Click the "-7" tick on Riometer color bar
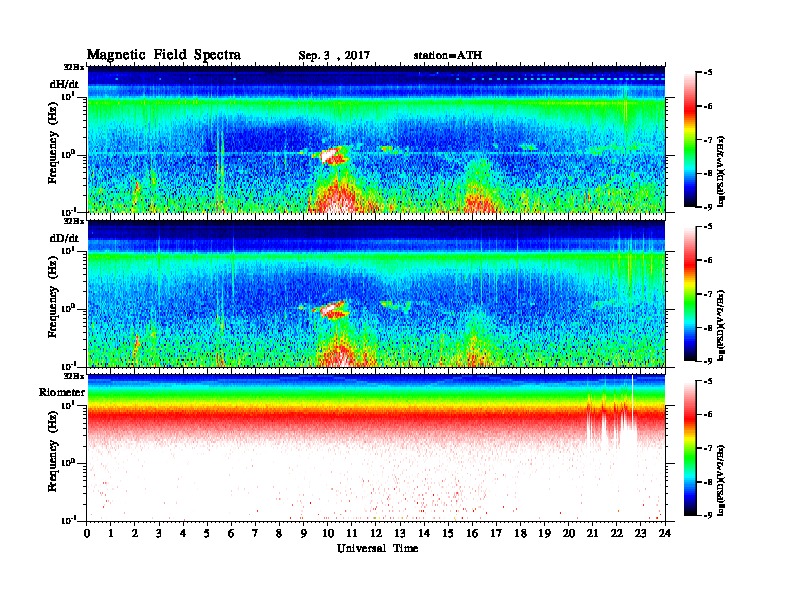The width and height of the screenshot is (792, 612). point(708,448)
